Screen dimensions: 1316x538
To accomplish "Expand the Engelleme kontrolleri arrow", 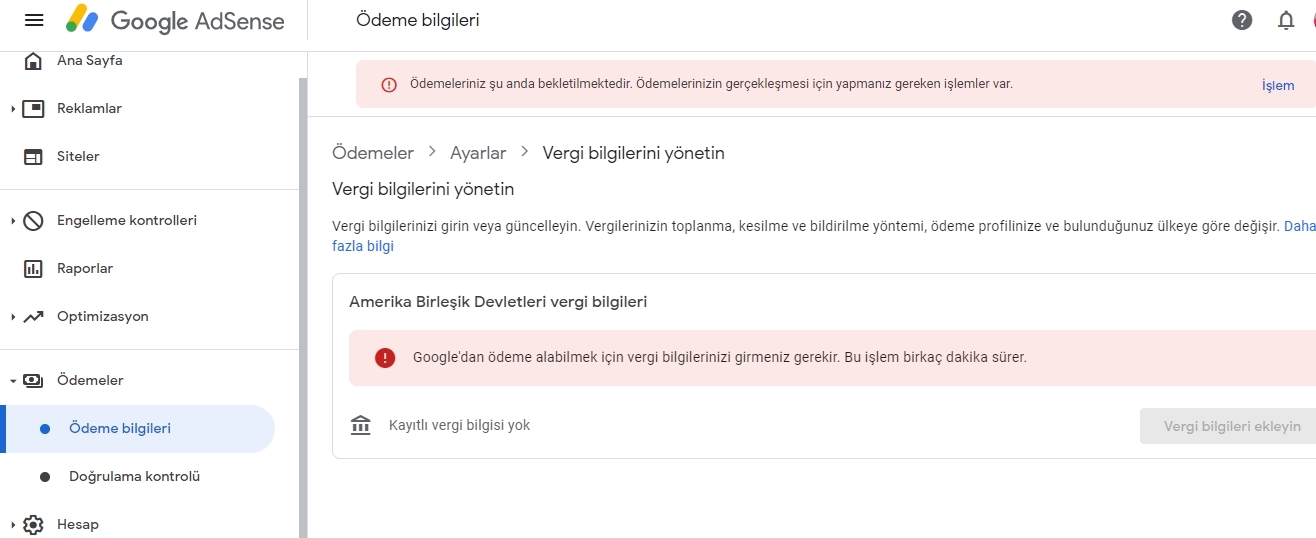I will pyautogui.click(x=13, y=221).
